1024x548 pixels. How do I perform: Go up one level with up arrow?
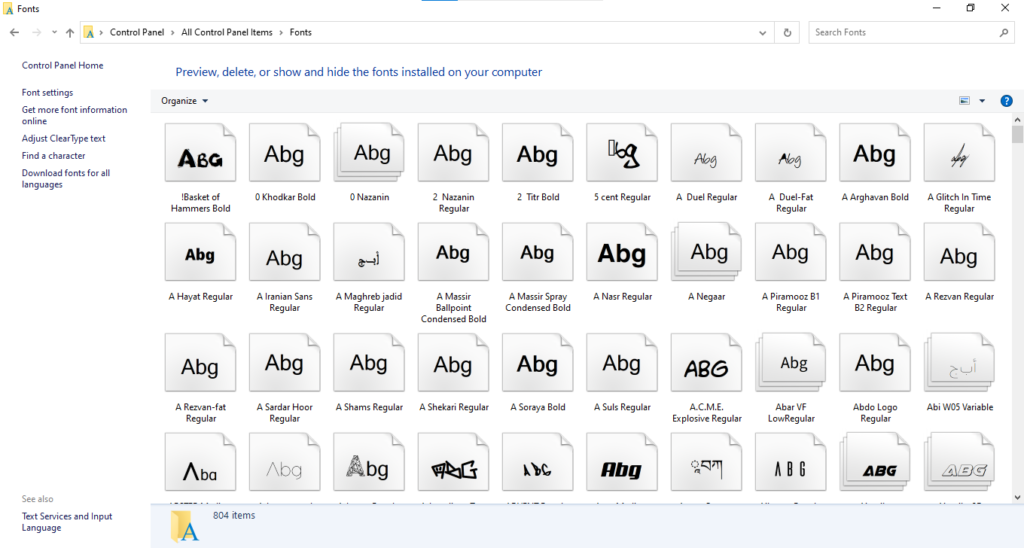point(70,32)
